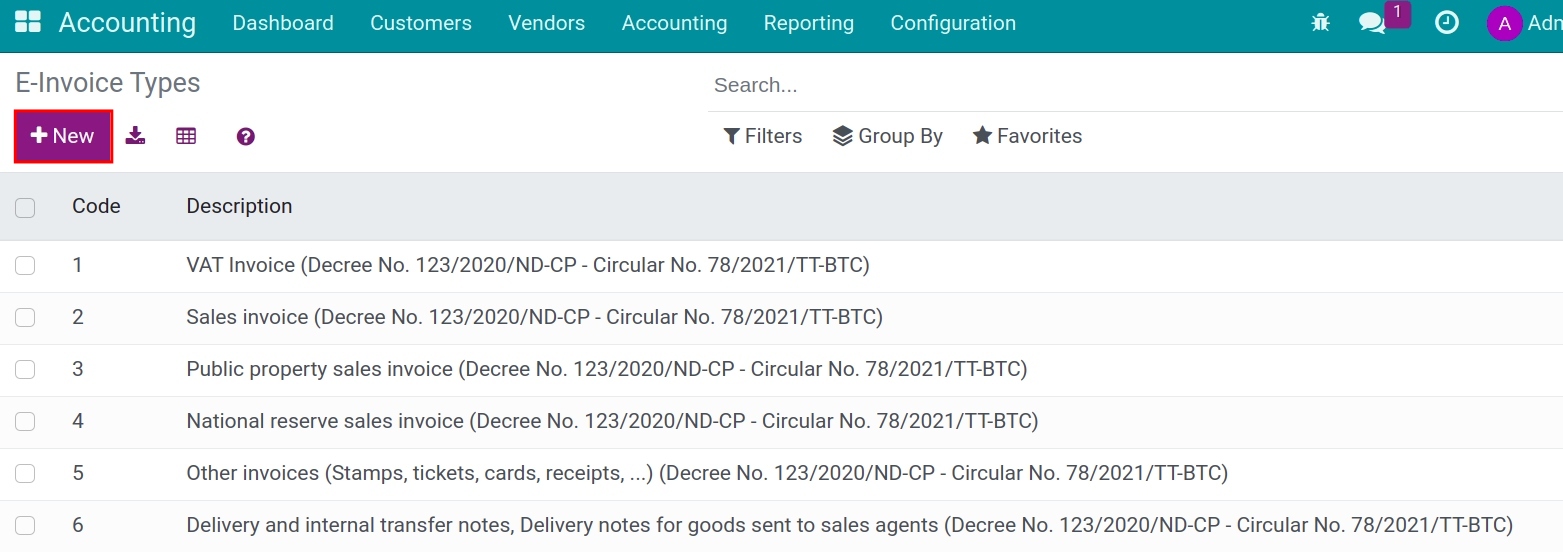This screenshot has height=552, width=1563.
Task: Open the apps grid home menu icon
Action: pyautogui.click(x=28, y=22)
